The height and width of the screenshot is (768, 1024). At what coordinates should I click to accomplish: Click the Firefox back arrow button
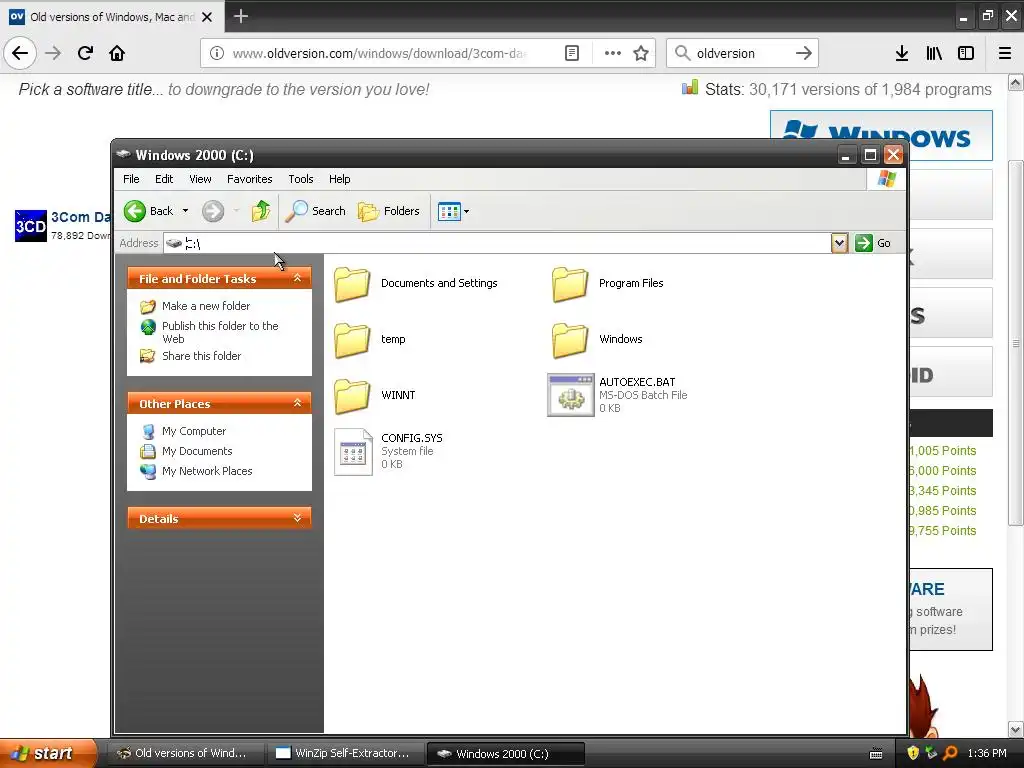coord(20,53)
